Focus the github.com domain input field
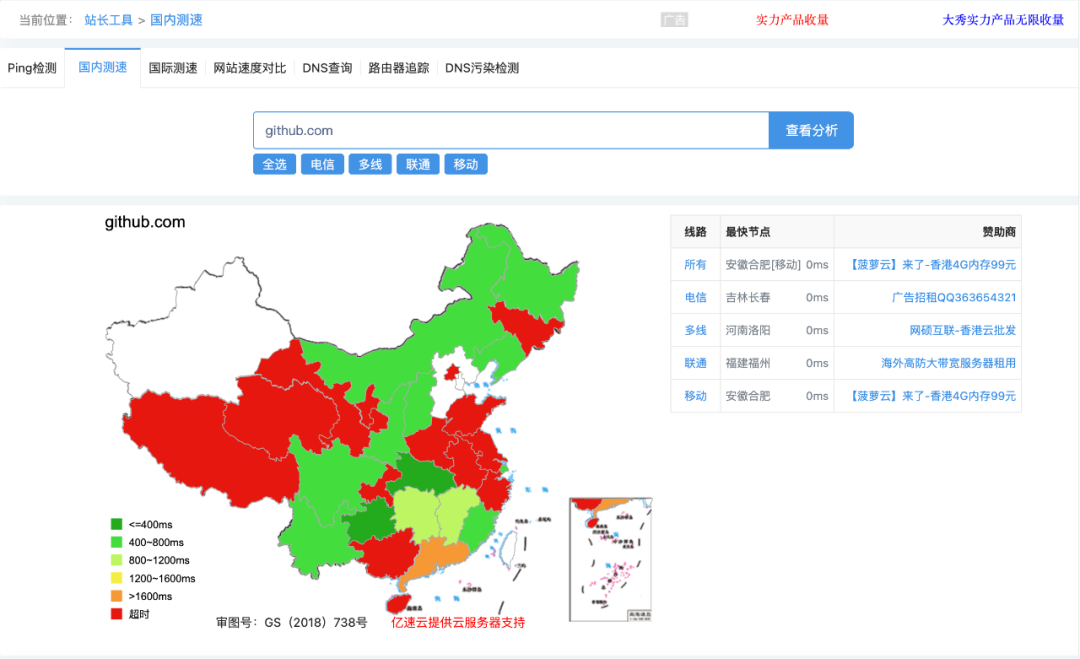The image size is (1080, 659). 511,130
